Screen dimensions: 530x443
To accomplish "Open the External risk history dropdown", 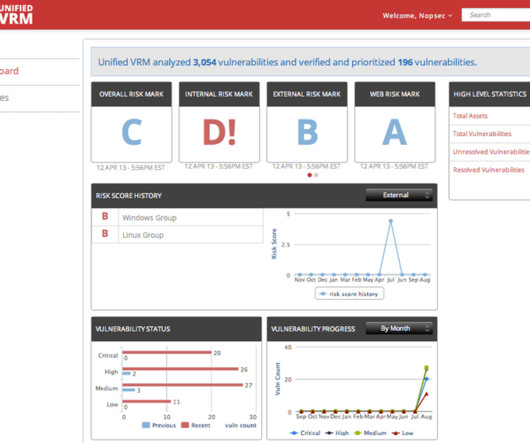I will coord(399,195).
